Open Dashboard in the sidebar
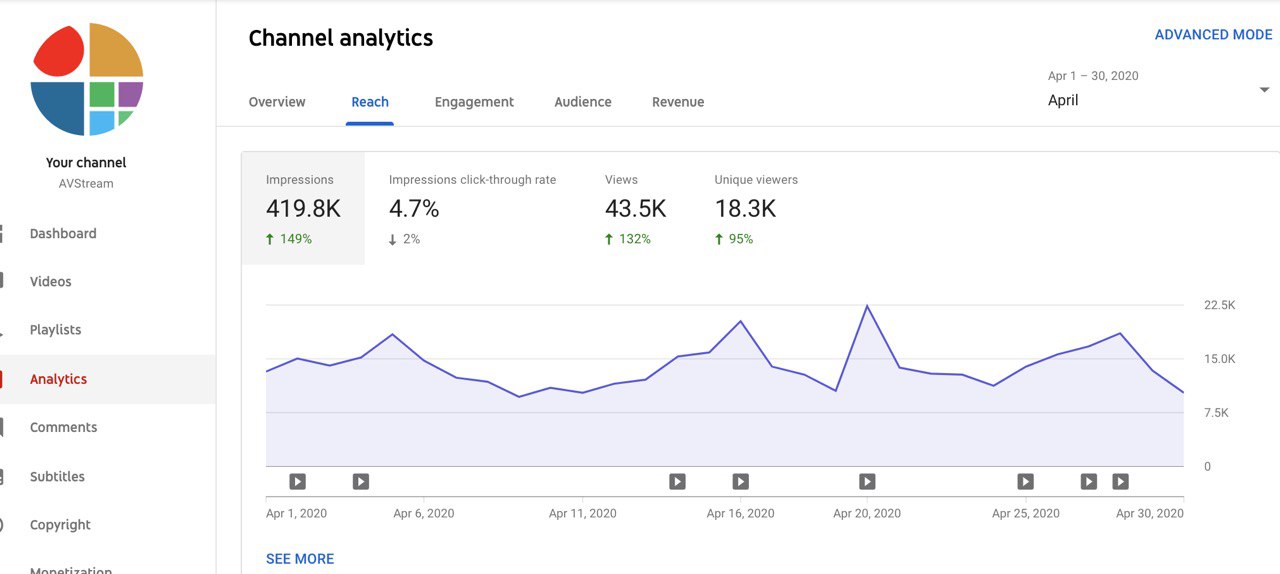 (x=63, y=234)
